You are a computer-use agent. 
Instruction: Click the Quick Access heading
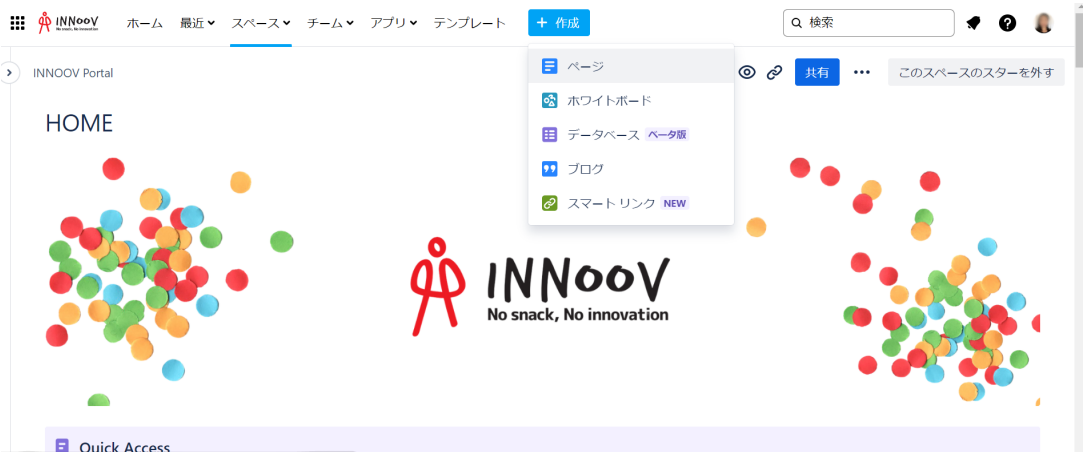[125, 446]
